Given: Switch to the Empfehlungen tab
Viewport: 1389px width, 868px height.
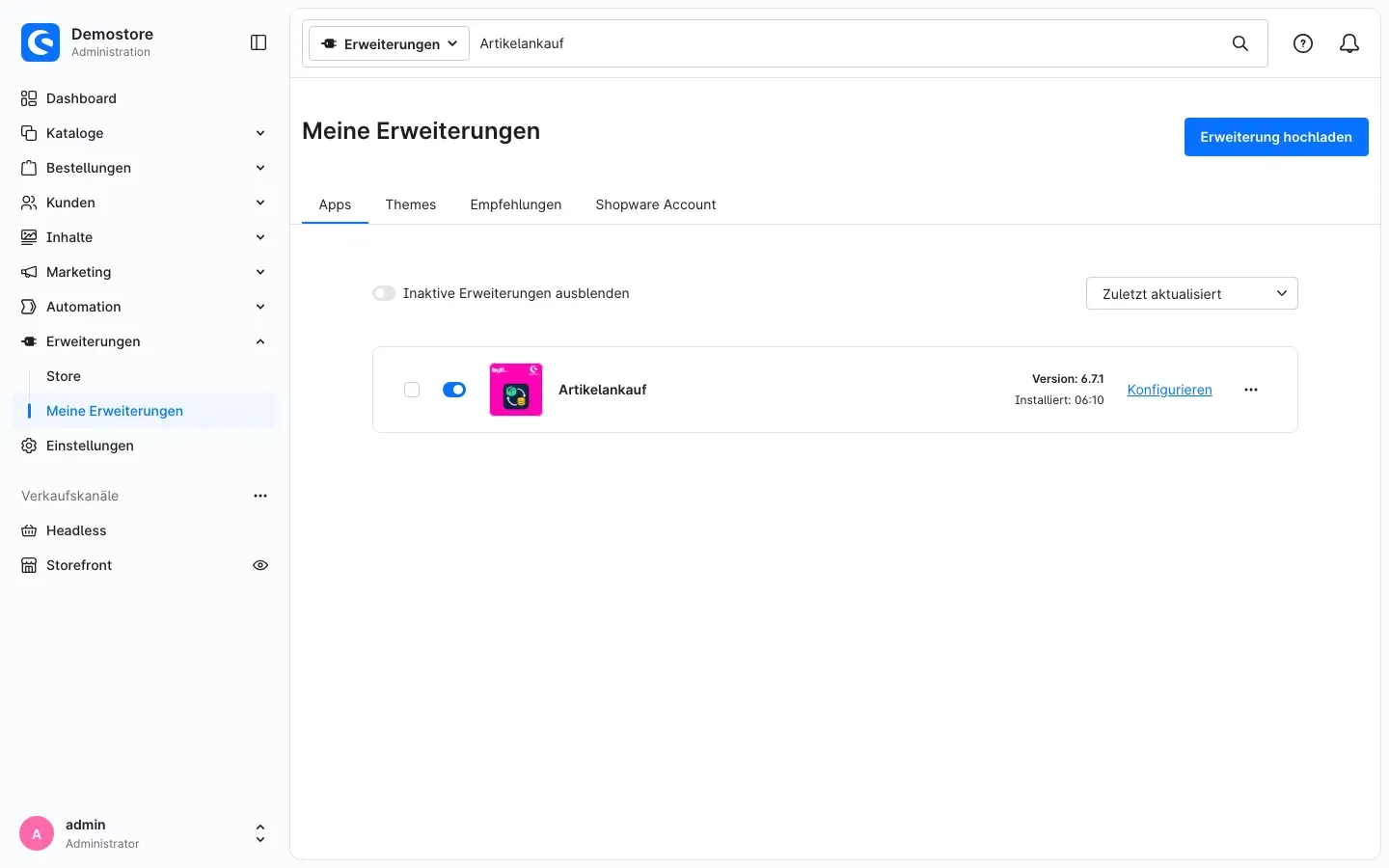Looking at the screenshot, I should pyautogui.click(x=516, y=204).
